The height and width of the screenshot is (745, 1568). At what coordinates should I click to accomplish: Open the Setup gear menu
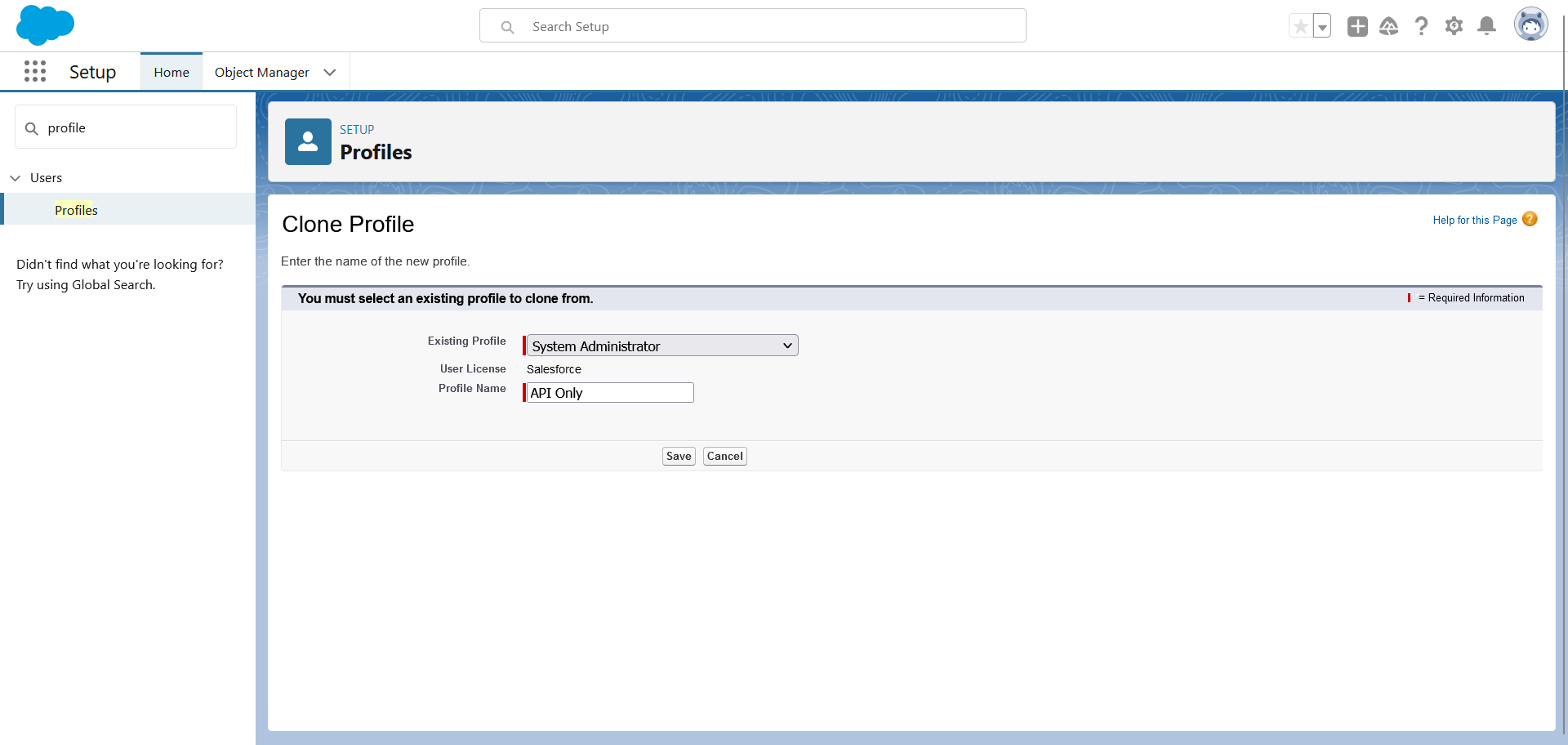click(1454, 26)
